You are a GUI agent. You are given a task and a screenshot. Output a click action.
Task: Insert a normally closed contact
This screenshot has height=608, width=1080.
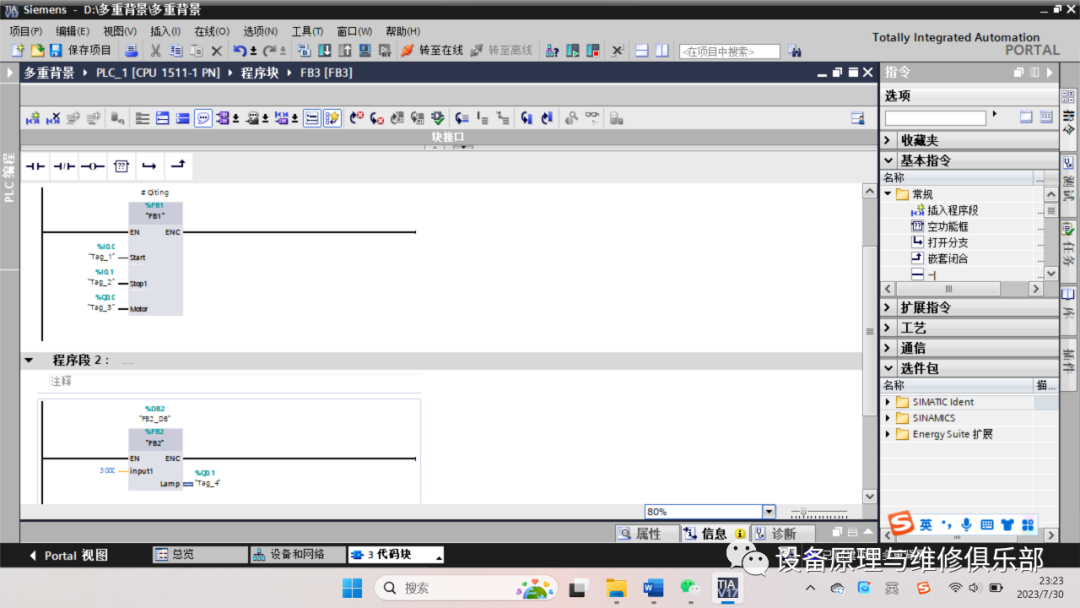click(x=64, y=166)
